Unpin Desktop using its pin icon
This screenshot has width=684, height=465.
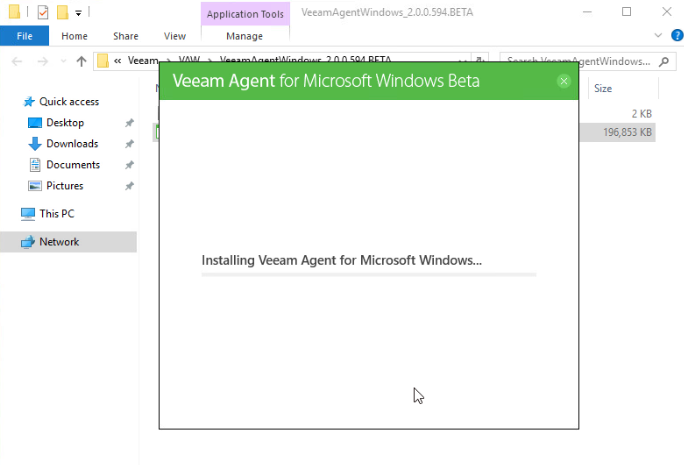pyautogui.click(x=129, y=123)
